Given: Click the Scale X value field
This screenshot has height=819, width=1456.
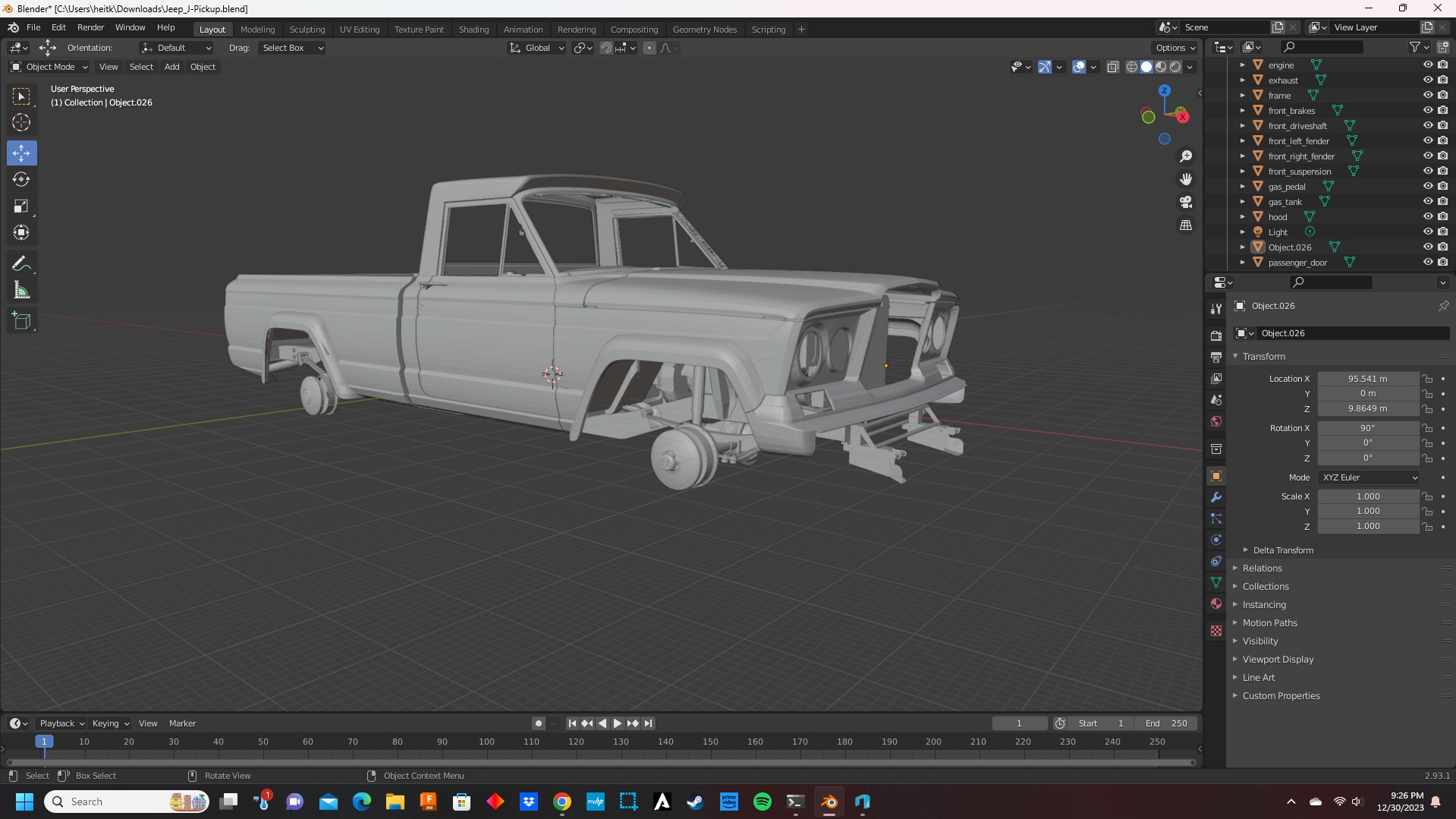Looking at the screenshot, I should point(1367,496).
